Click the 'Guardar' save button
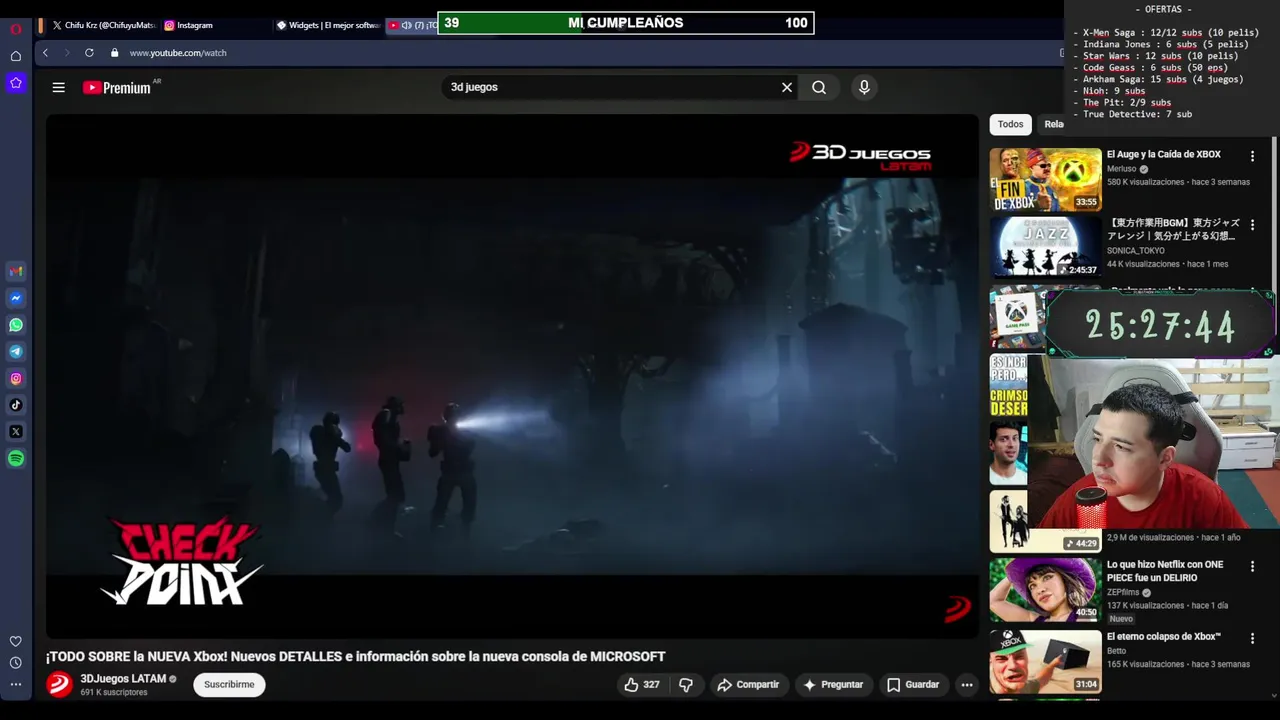Viewport: 1280px width, 720px height. click(913, 685)
